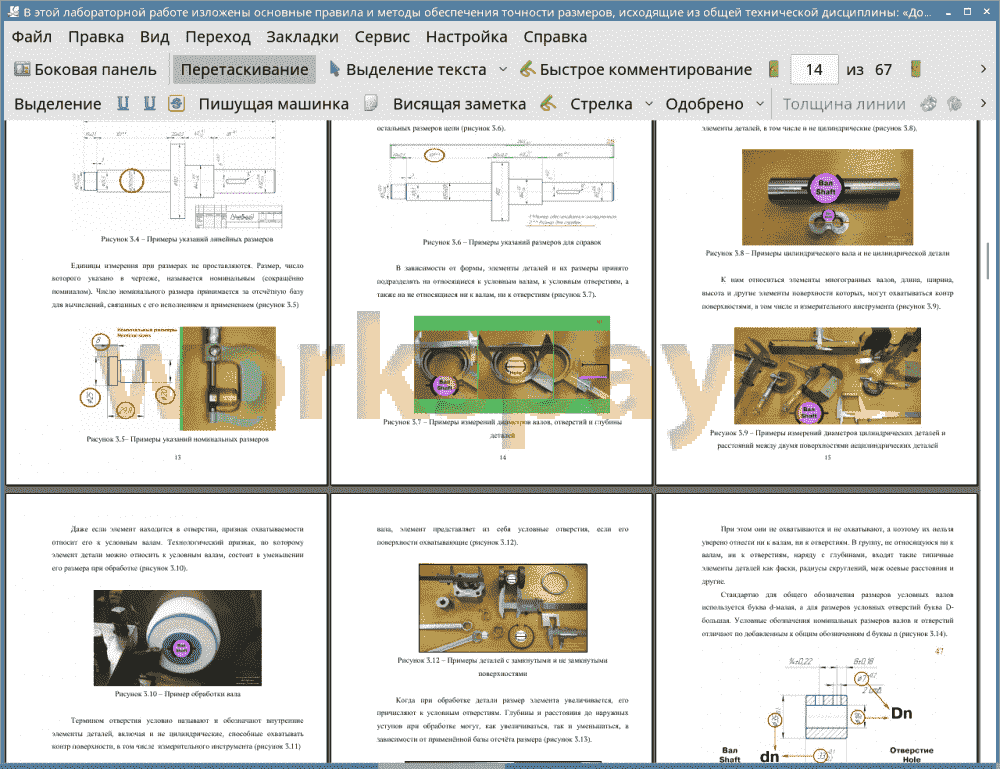Viewport: 1000px width, 769px height.
Task: Select the freehand line icon before Стрелка
Action: point(548,103)
